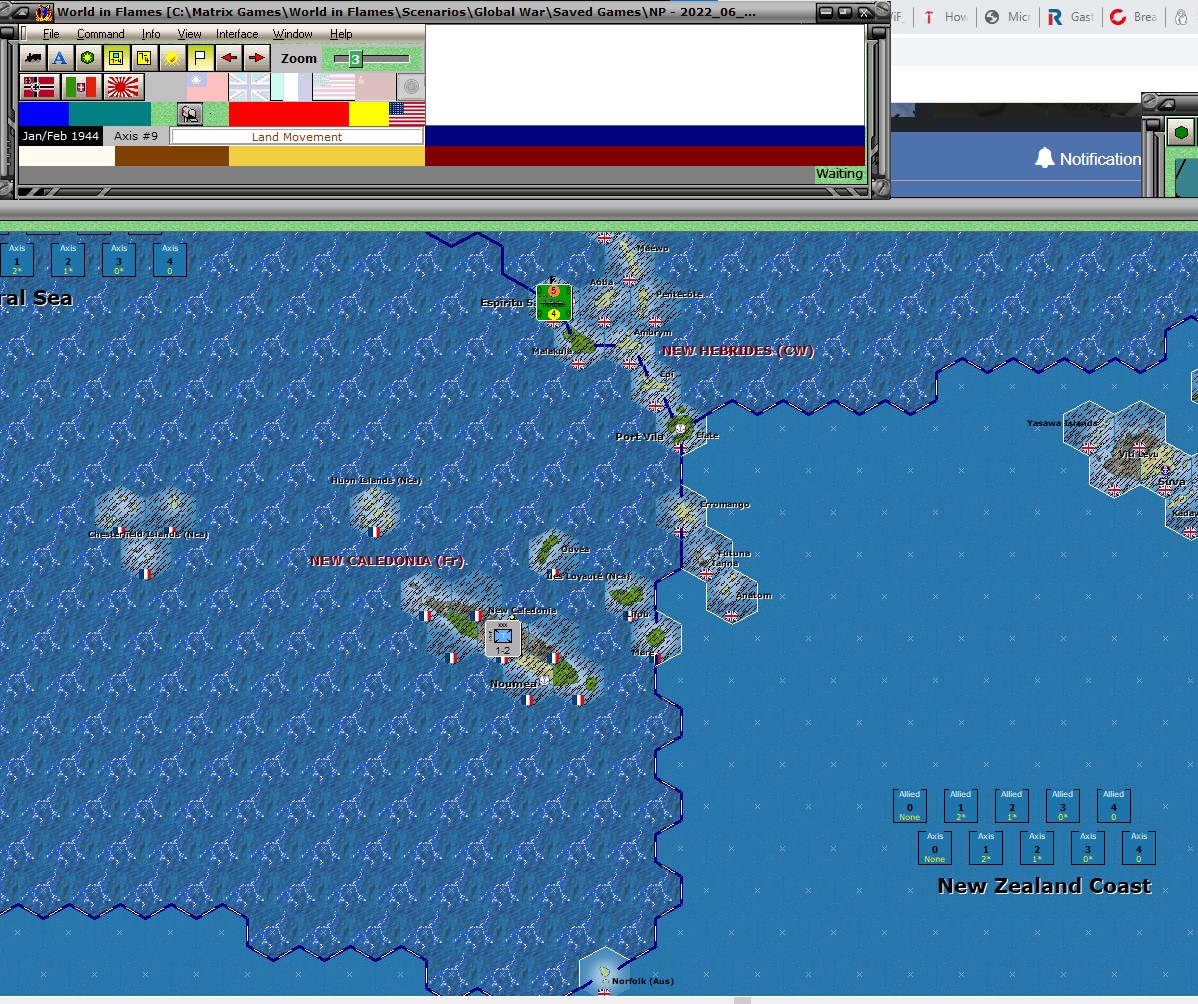Click the NEW HEBRIDES (CW) map label
The image size is (1198, 1004).
point(737,351)
